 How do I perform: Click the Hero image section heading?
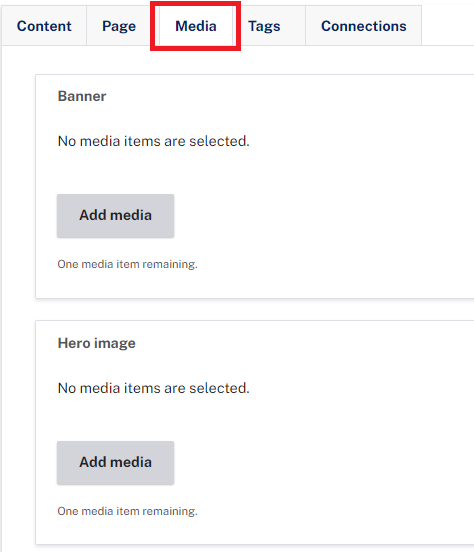pos(96,343)
